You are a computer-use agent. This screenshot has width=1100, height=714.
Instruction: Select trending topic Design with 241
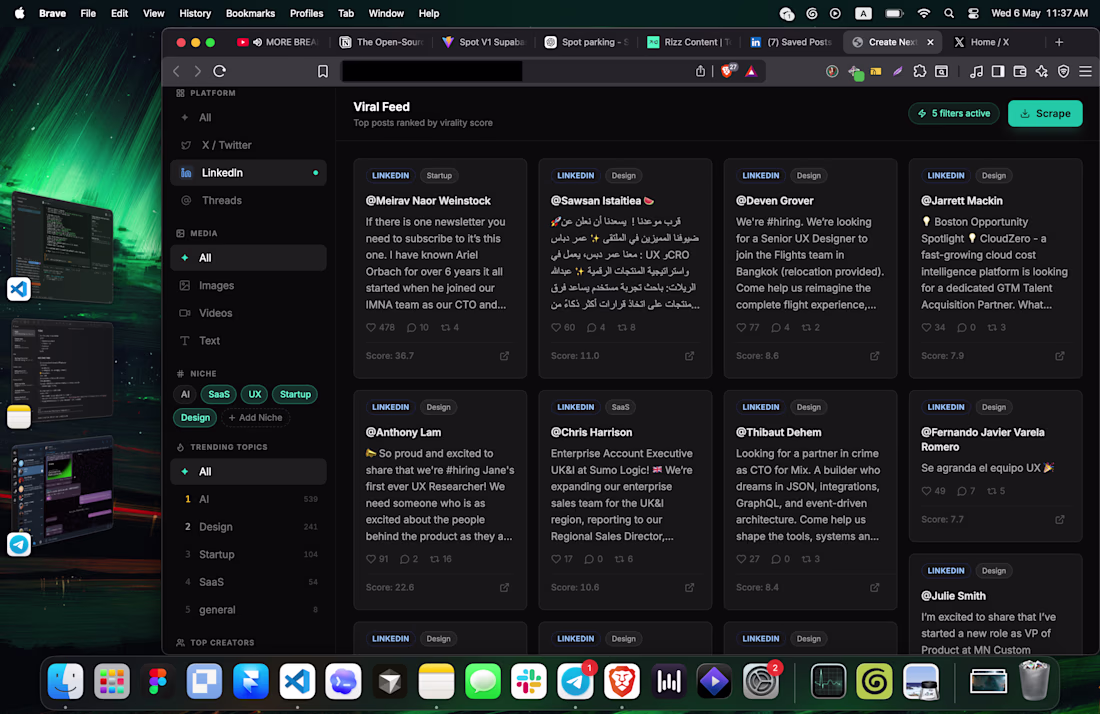pos(248,527)
